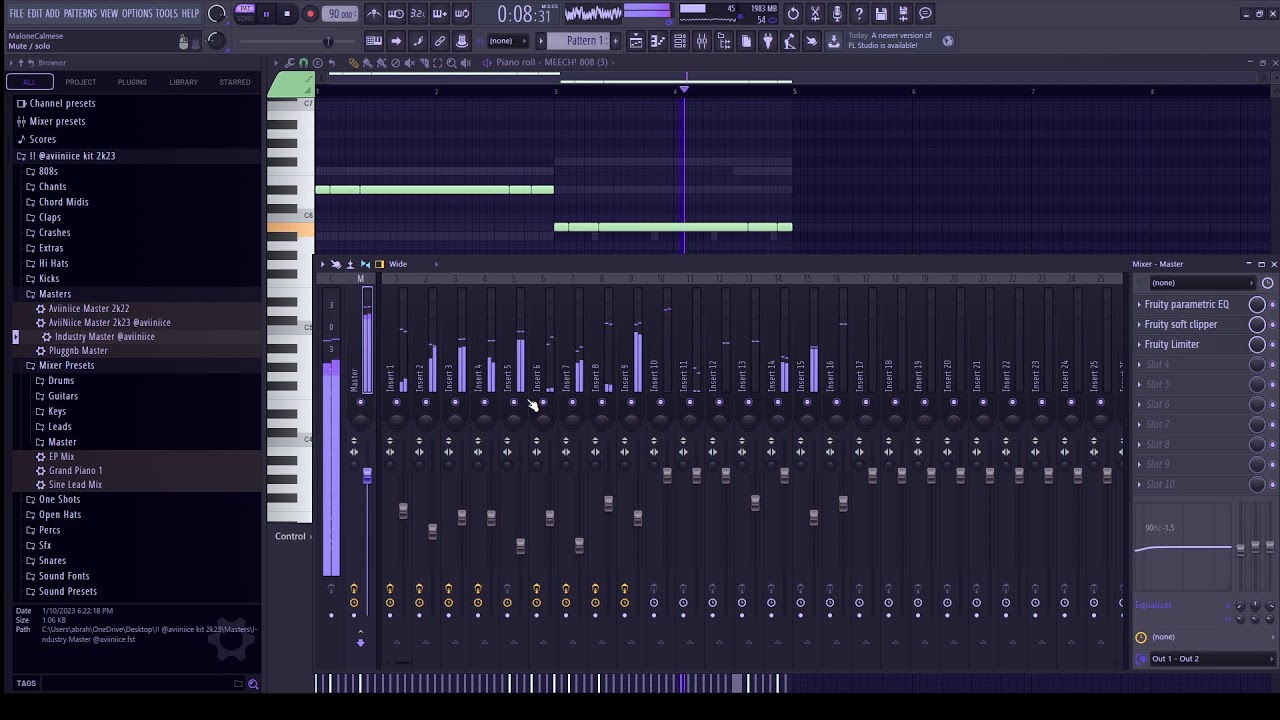This screenshot has width=1280, height=720.
Task: Open the undo history icon
Action: [x=793, y=14]
